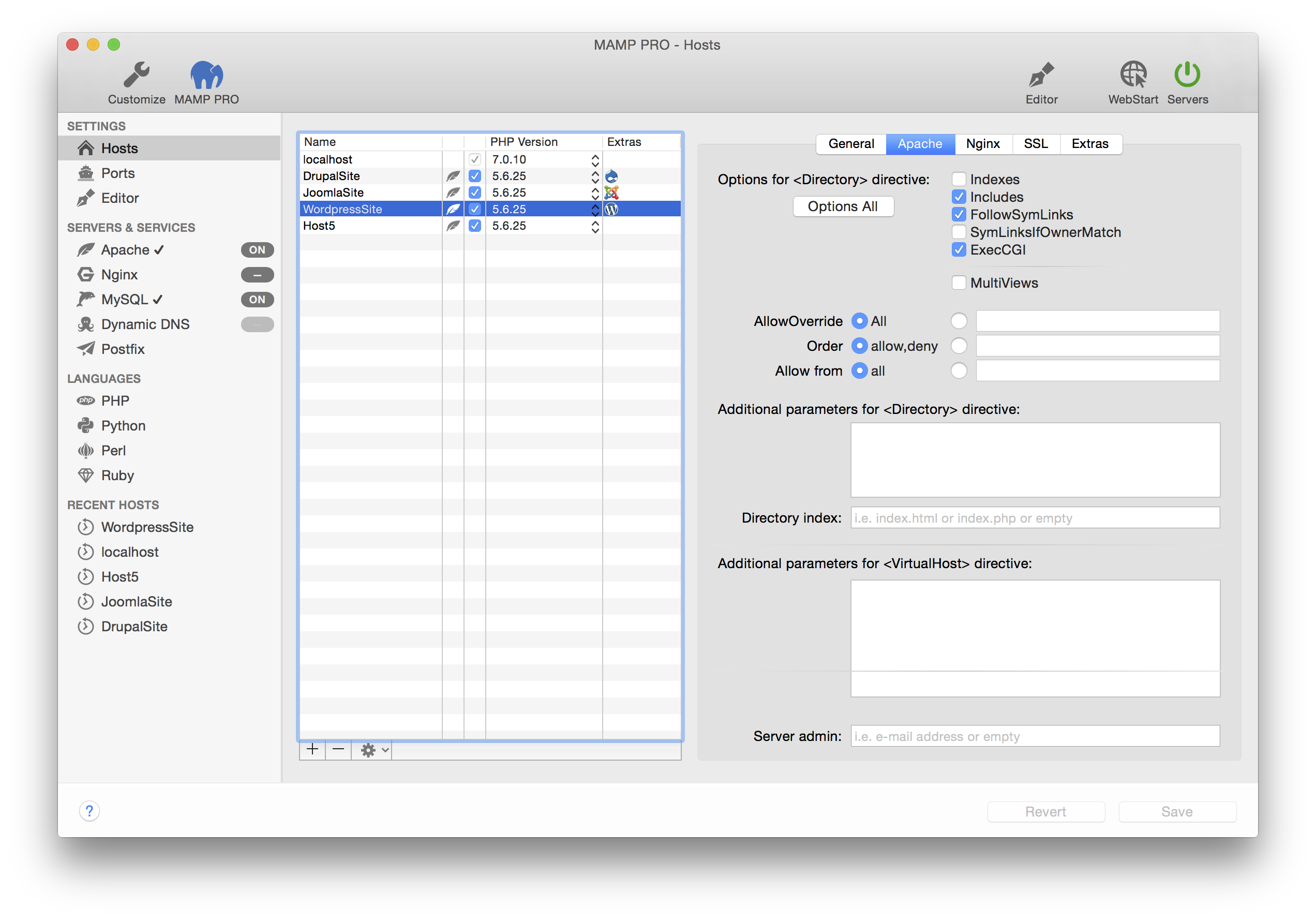Enable SymLinksIfOwnerMatch checkbox

point(959,232)
